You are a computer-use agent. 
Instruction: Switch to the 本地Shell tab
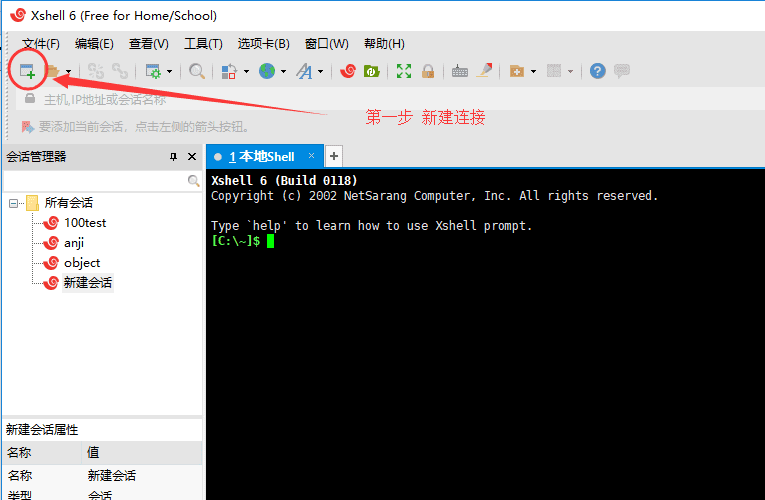260,156
